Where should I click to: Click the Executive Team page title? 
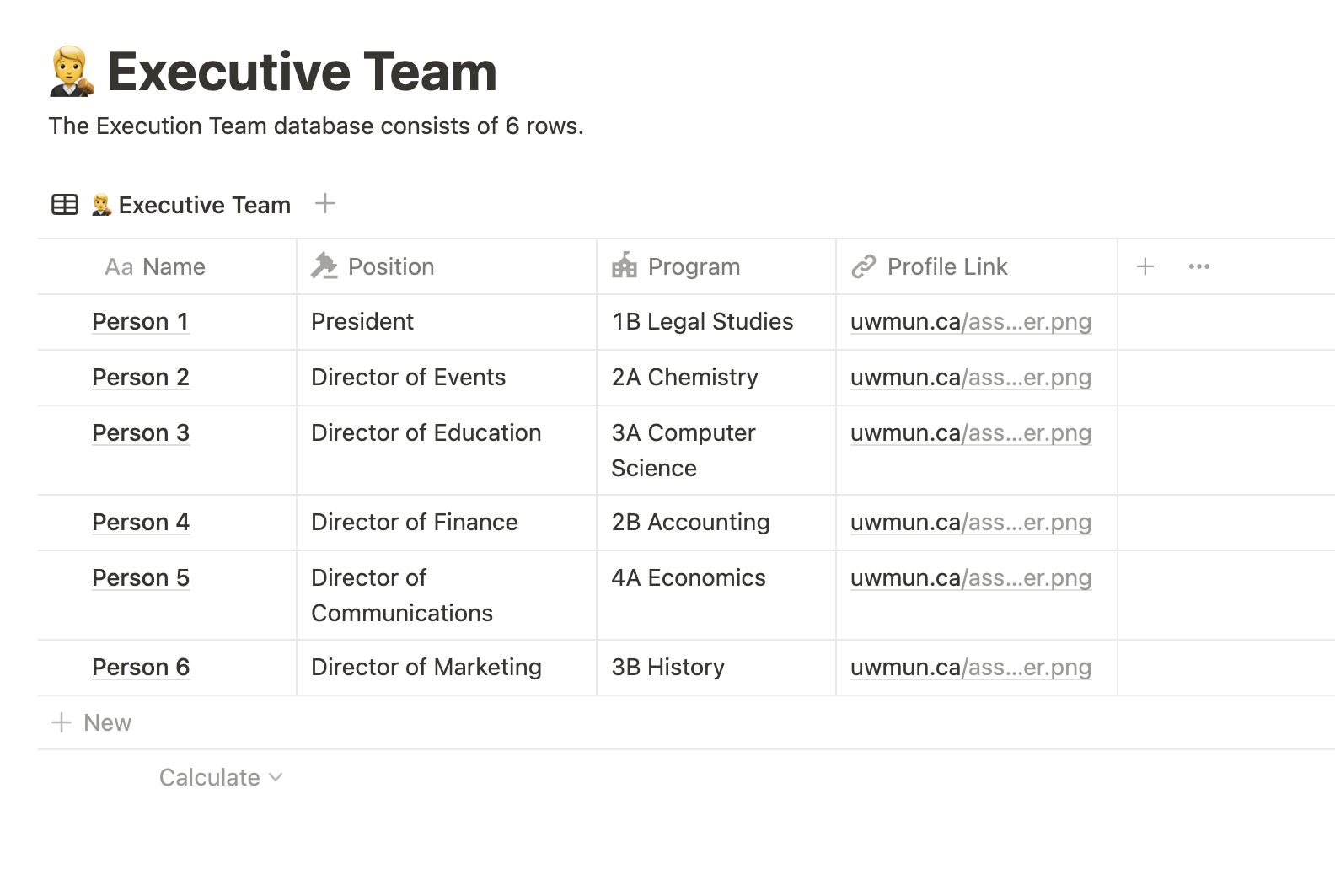pos(302,72)
